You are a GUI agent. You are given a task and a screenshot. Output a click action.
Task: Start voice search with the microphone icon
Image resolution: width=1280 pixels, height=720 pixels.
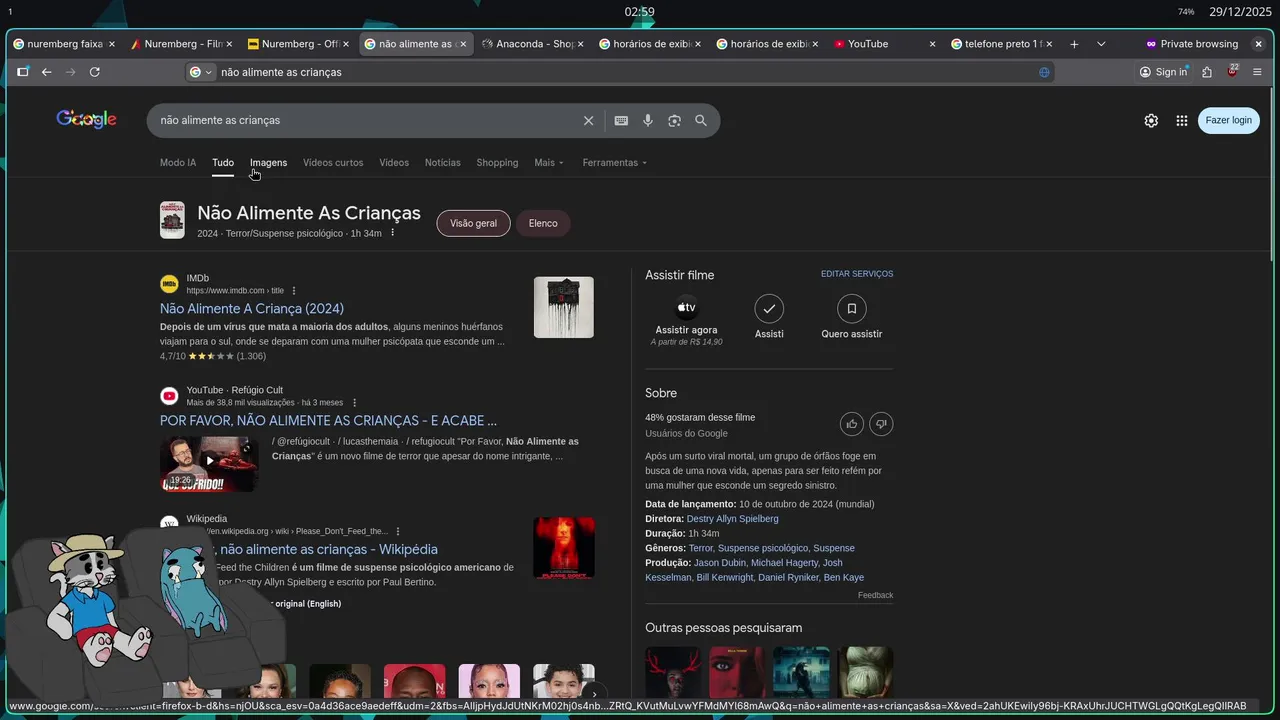[x=648, y=120]
